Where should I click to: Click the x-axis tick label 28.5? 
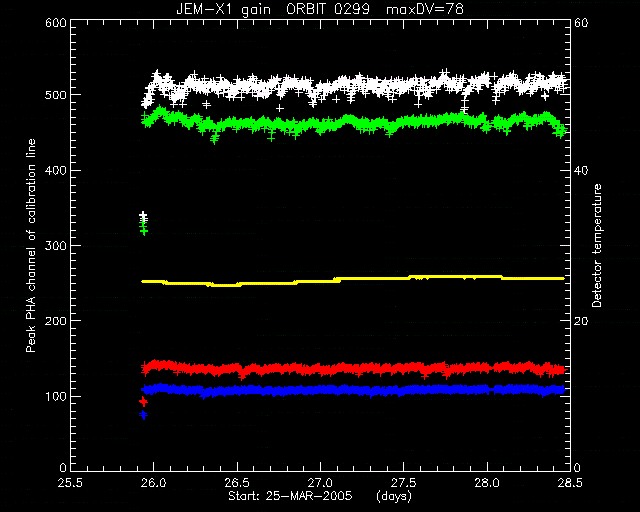pyautogui.click(x=570, y=483)
